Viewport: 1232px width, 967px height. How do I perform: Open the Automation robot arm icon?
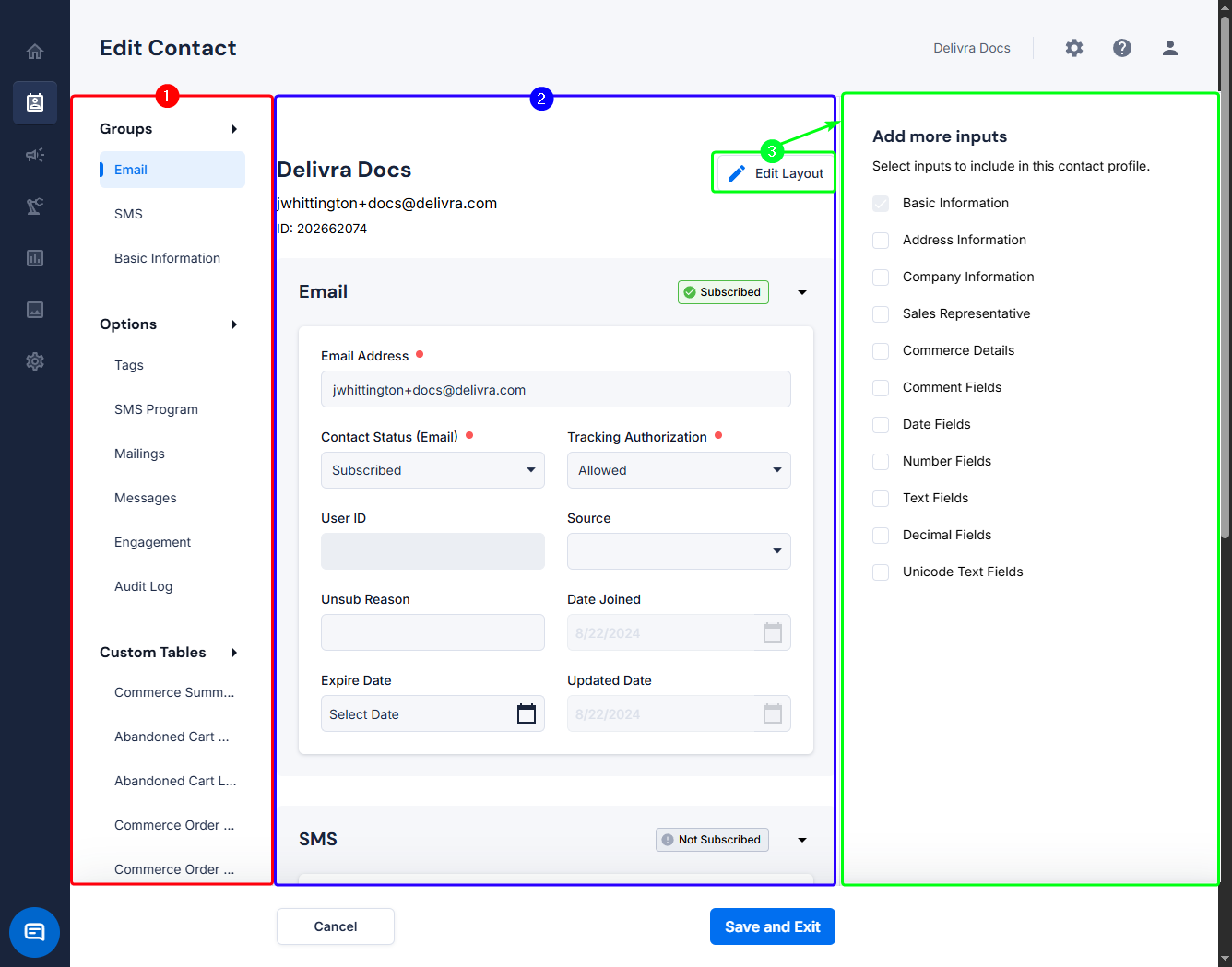coord(35,206)
